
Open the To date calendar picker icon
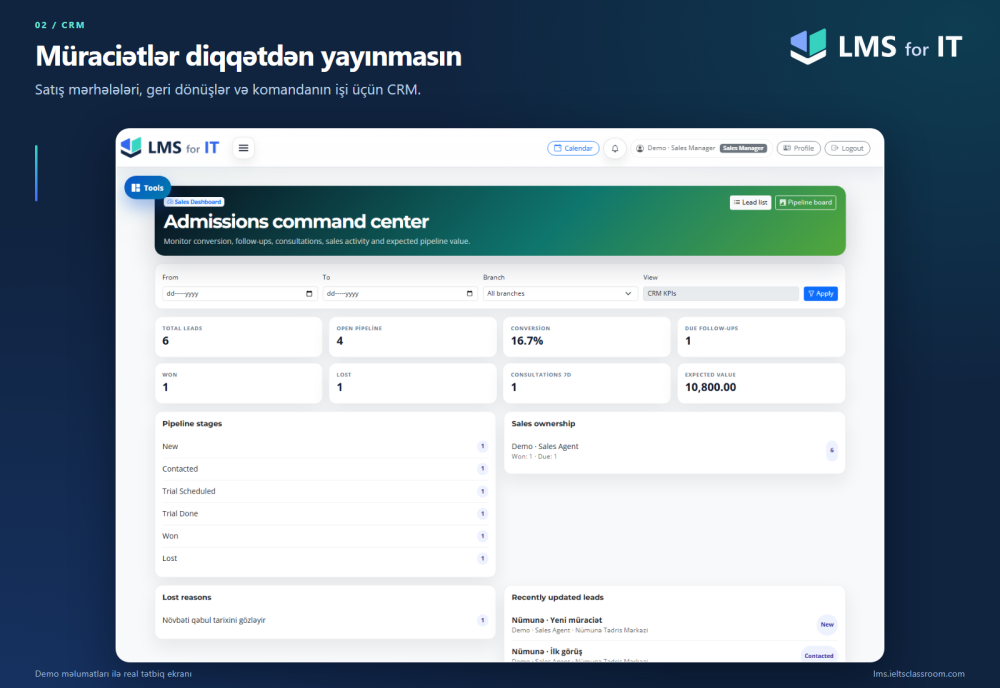click(469, 293)
